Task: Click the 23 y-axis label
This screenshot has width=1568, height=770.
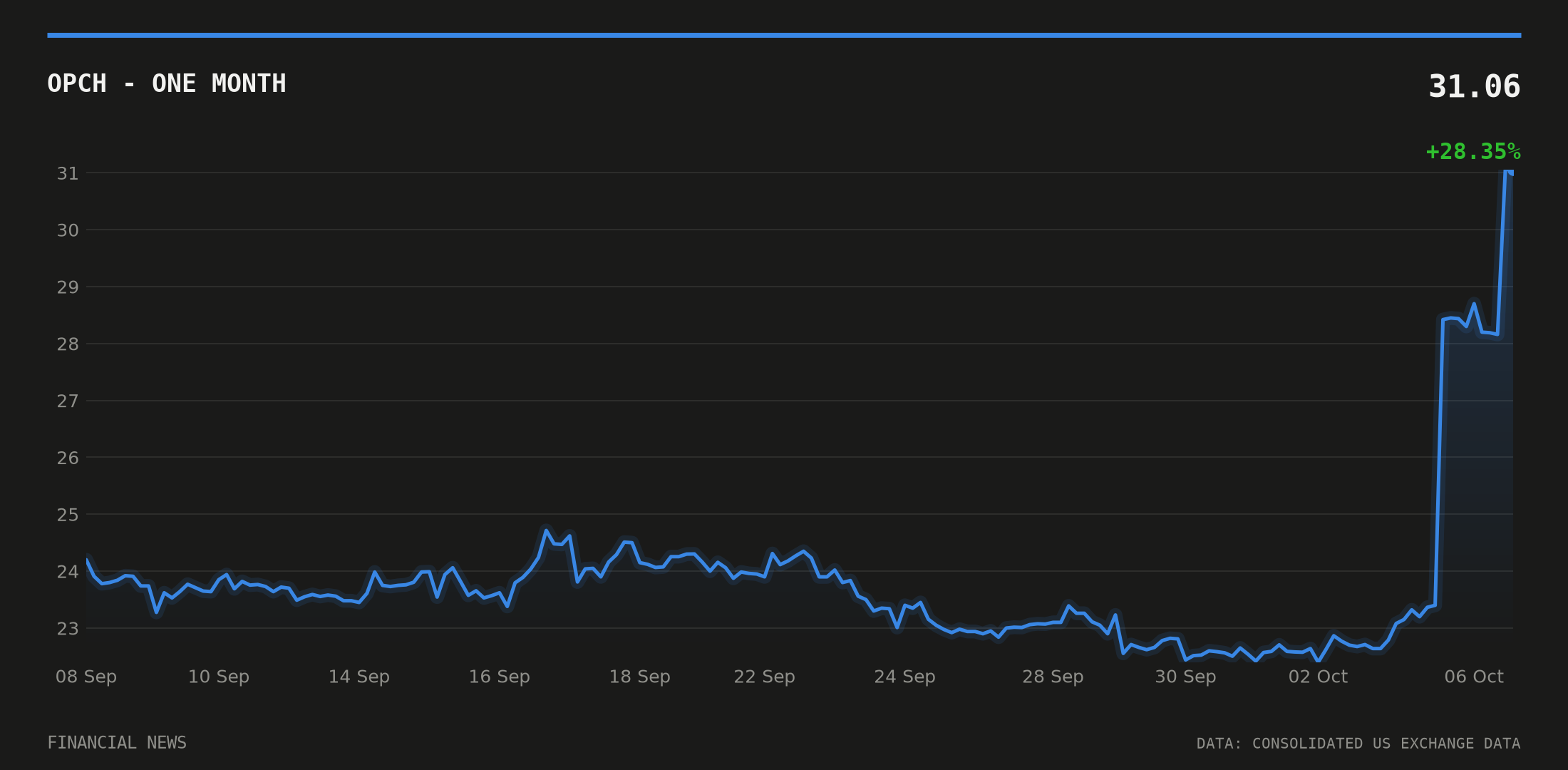Action: click(68, 629)
